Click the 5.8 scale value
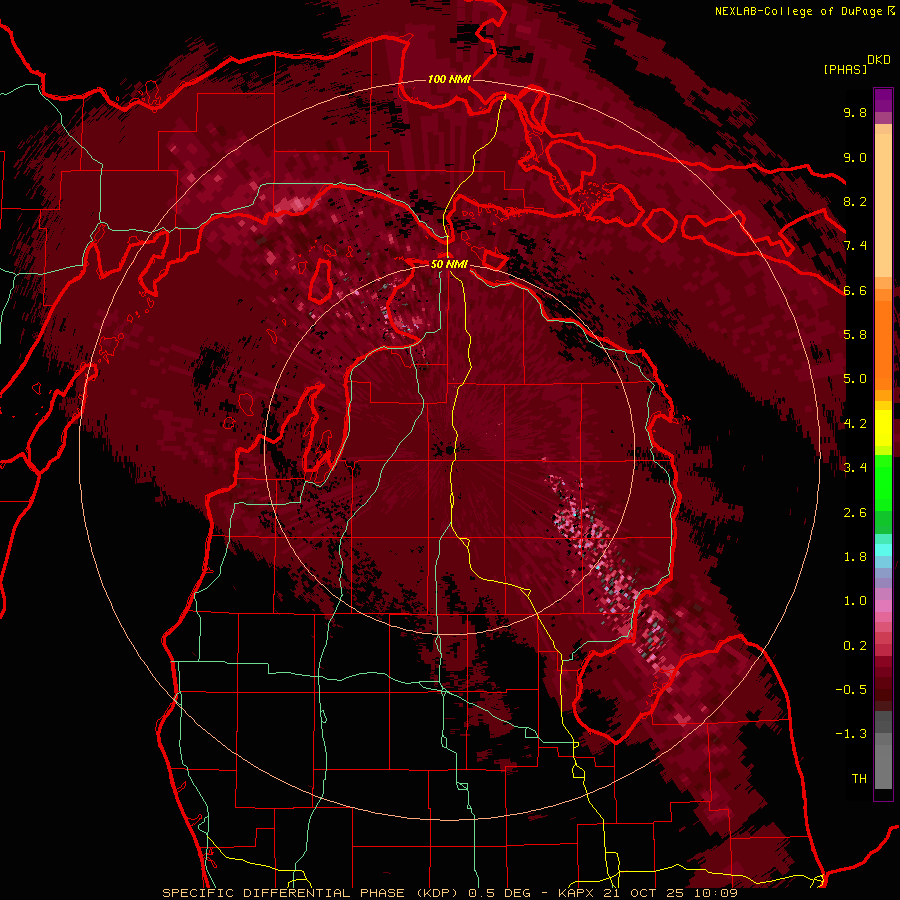Image resolution: width=900 pixels, height=900 pixels. click(855, 335)
